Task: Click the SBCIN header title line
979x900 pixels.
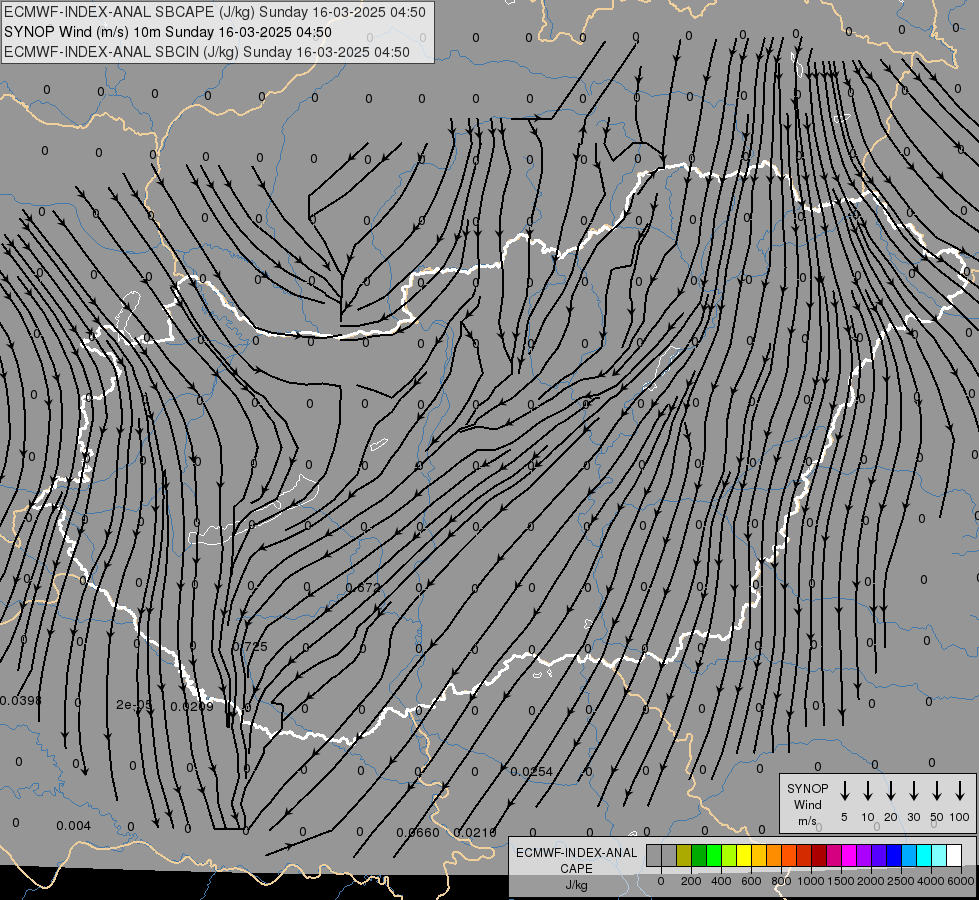Action: tap(207, 52)
